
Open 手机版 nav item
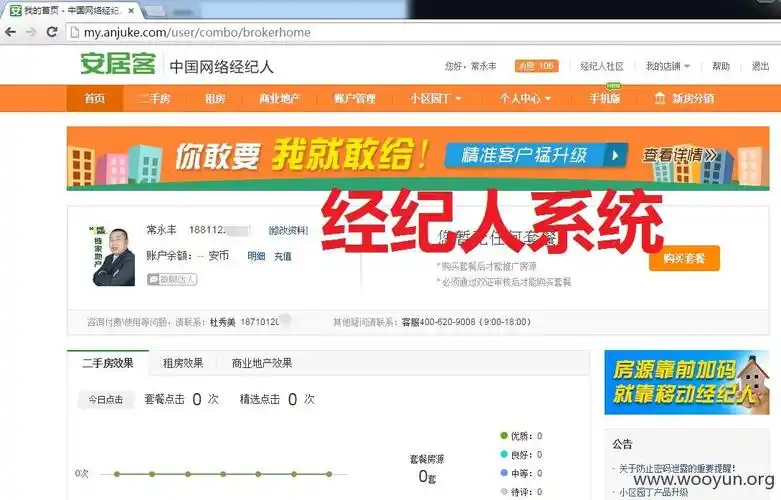(x=605, y=98)
